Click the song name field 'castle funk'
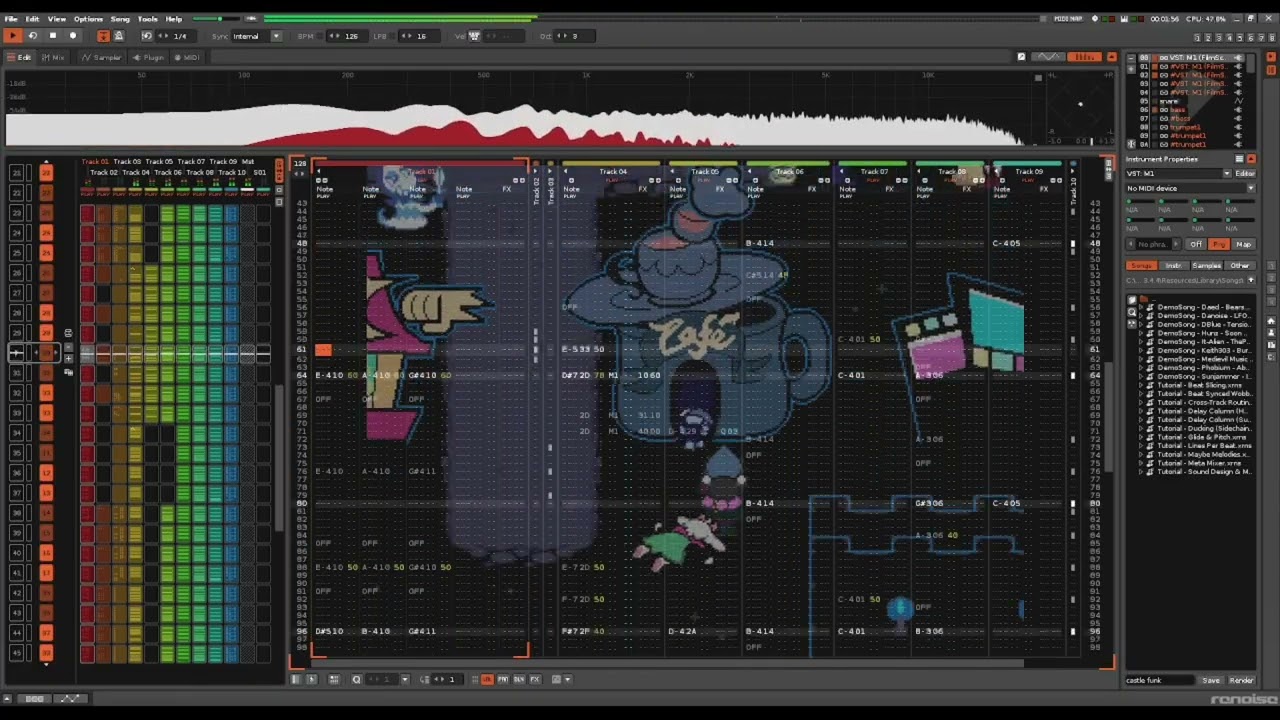This screenshot has width=1280, height=720. tap(1160, 680)
